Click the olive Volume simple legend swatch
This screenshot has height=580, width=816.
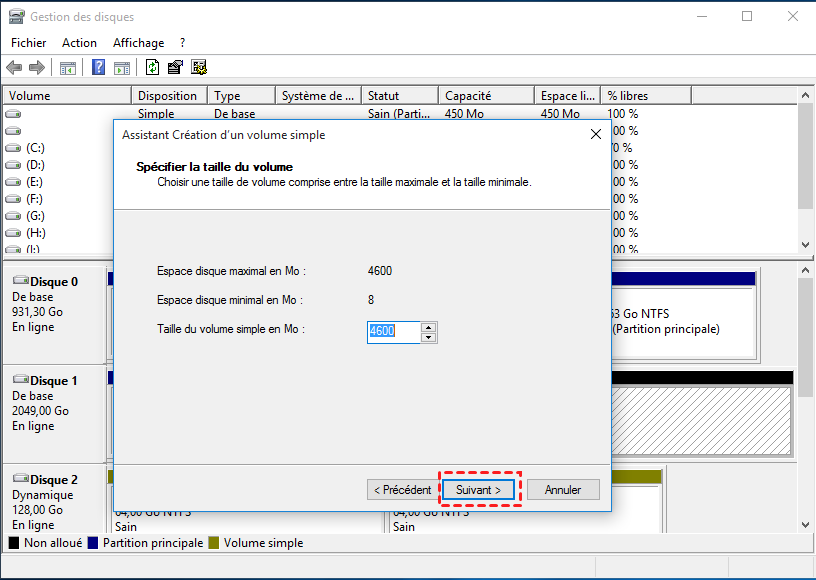(213, 543)
